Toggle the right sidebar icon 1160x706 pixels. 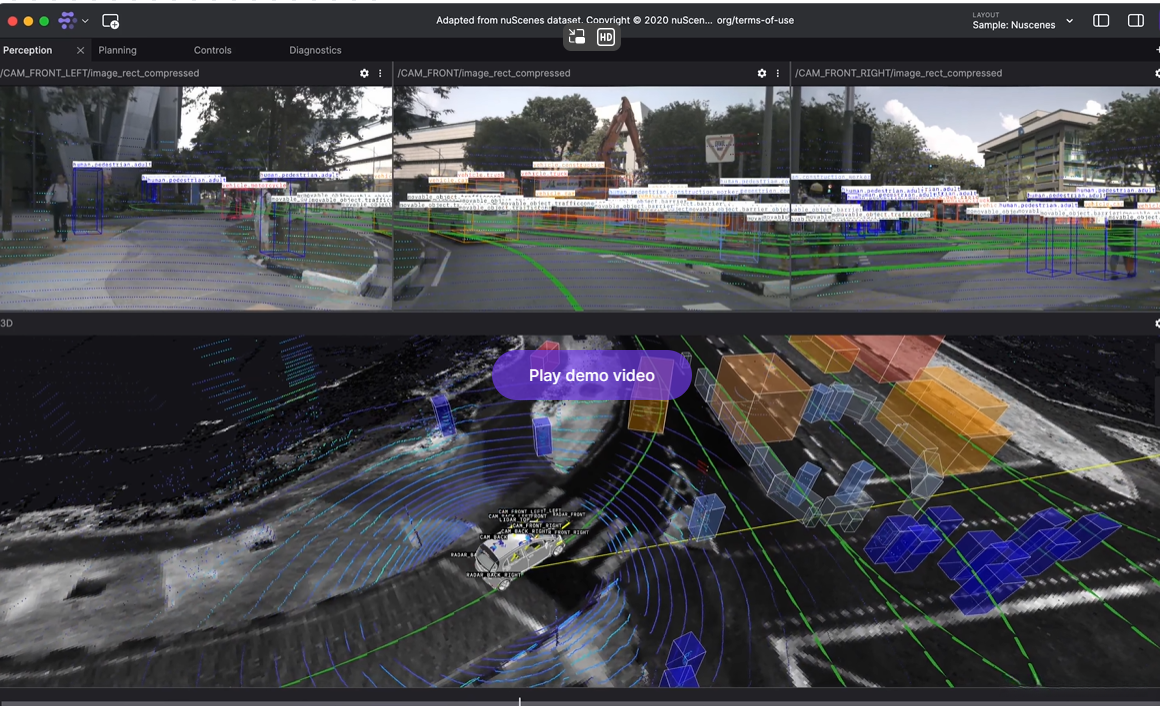tap(1136, 21)
